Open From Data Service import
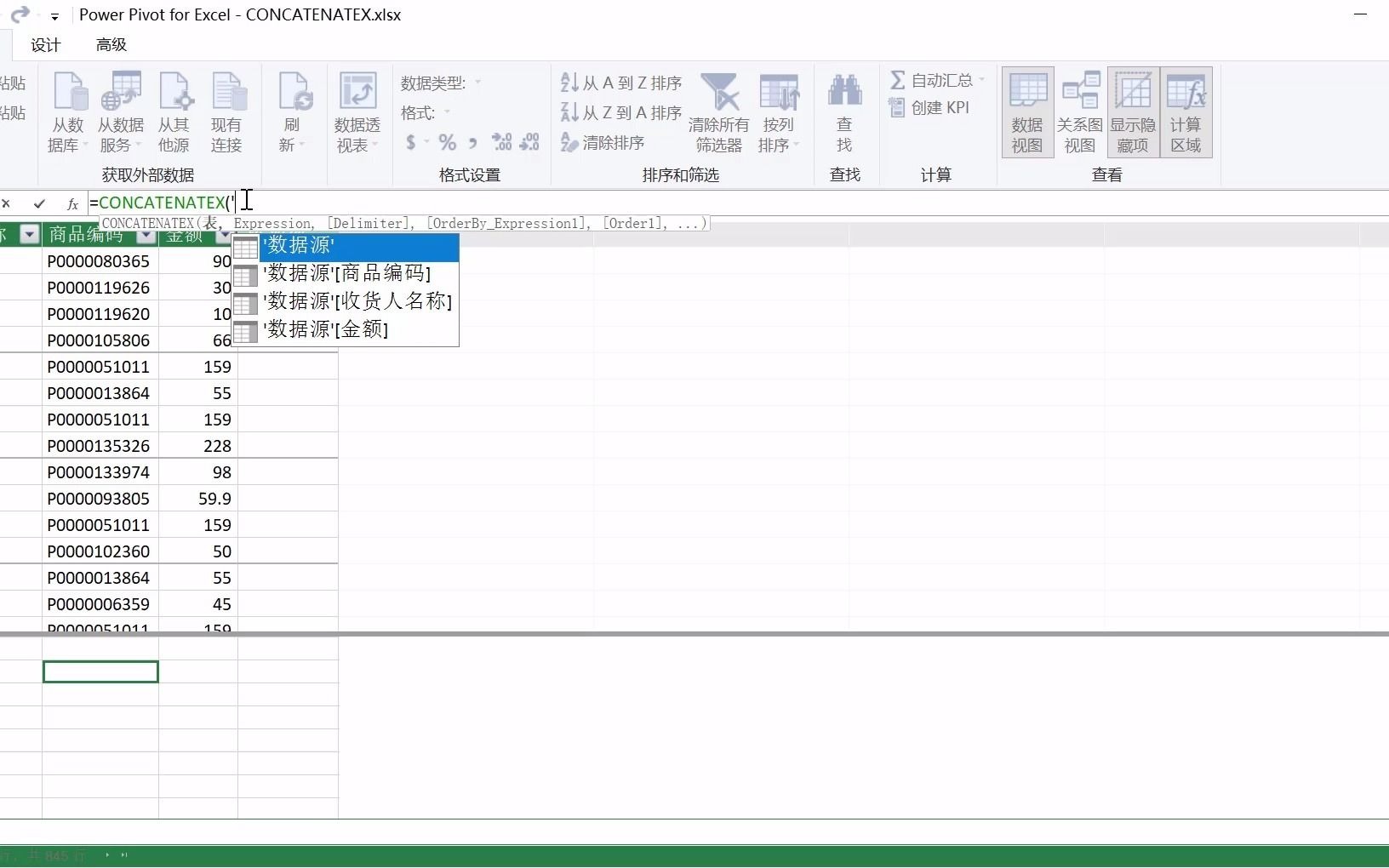 (121, 112)
